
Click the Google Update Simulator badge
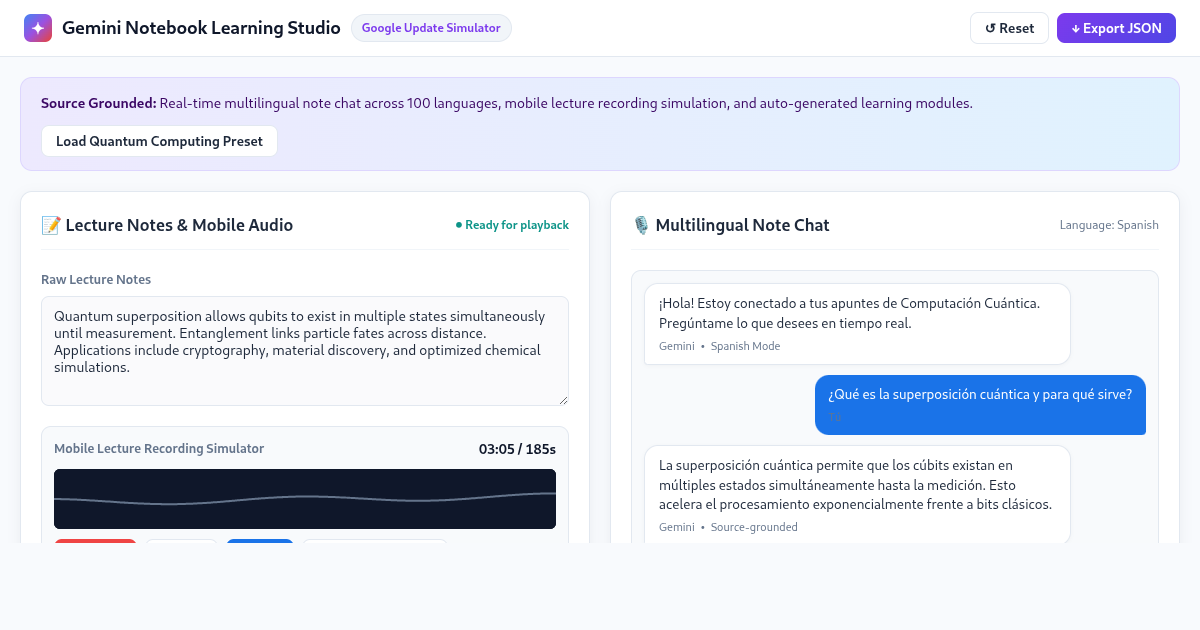pyautogui.click(x=431, y=28)
